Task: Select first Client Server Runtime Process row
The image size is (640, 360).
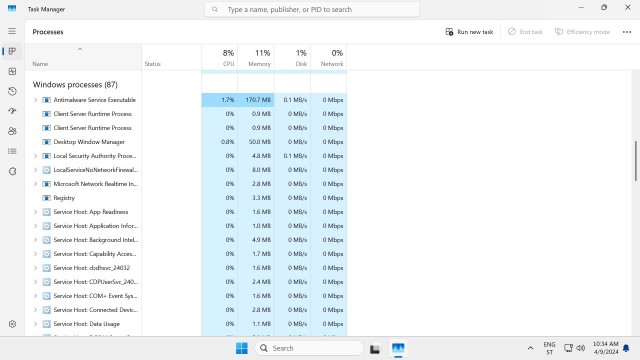Action: pyautogui.click(x=186, y=114)
